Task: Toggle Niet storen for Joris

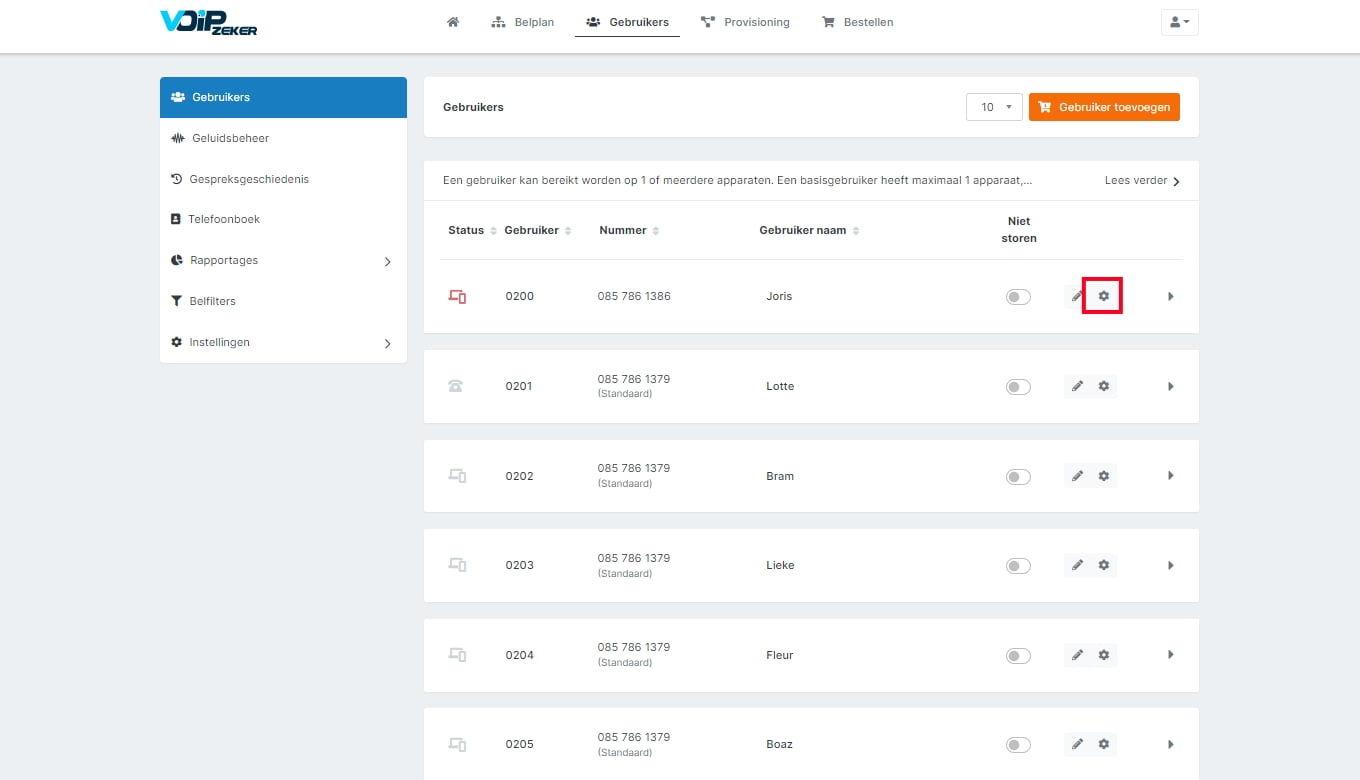Action: 1018,297
